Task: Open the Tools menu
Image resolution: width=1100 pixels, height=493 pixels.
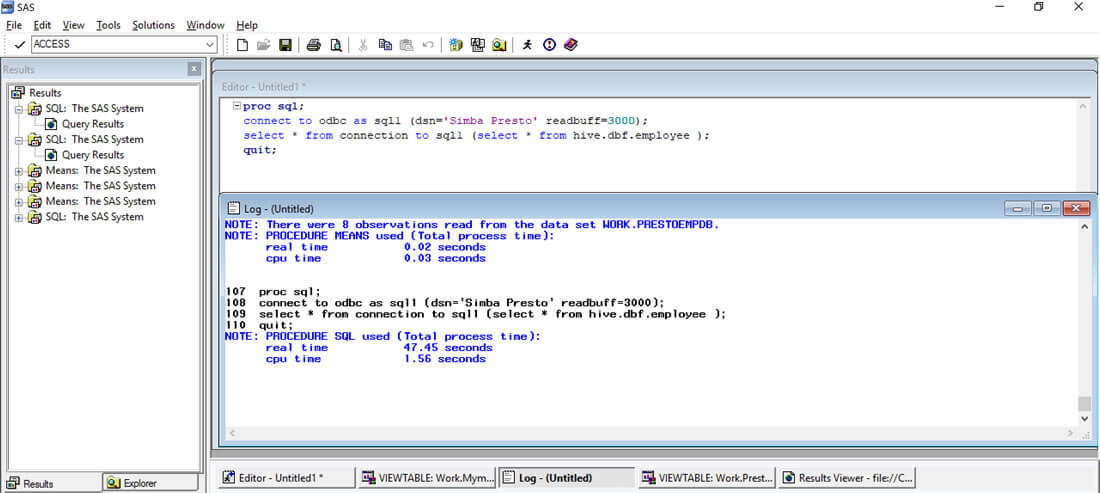Action: [x=108, y=25]
